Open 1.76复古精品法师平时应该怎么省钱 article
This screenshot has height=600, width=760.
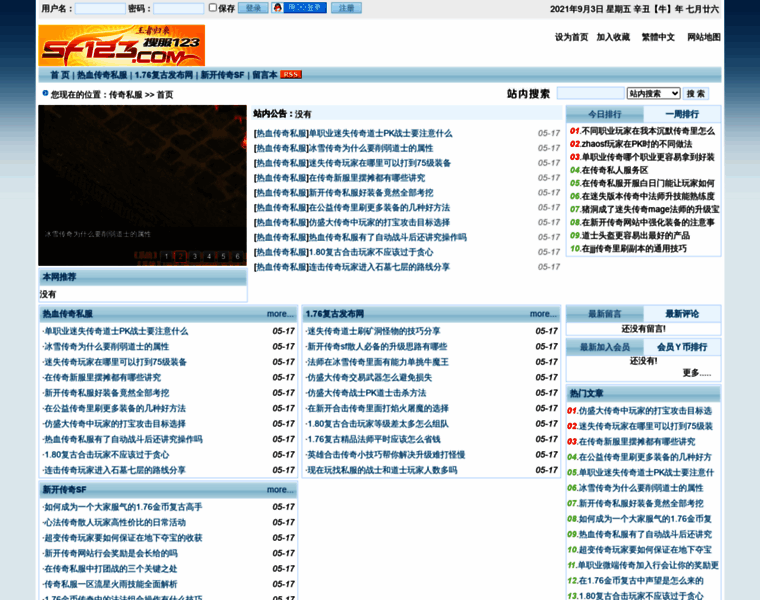pyautogui.click(x=373, y=439)
